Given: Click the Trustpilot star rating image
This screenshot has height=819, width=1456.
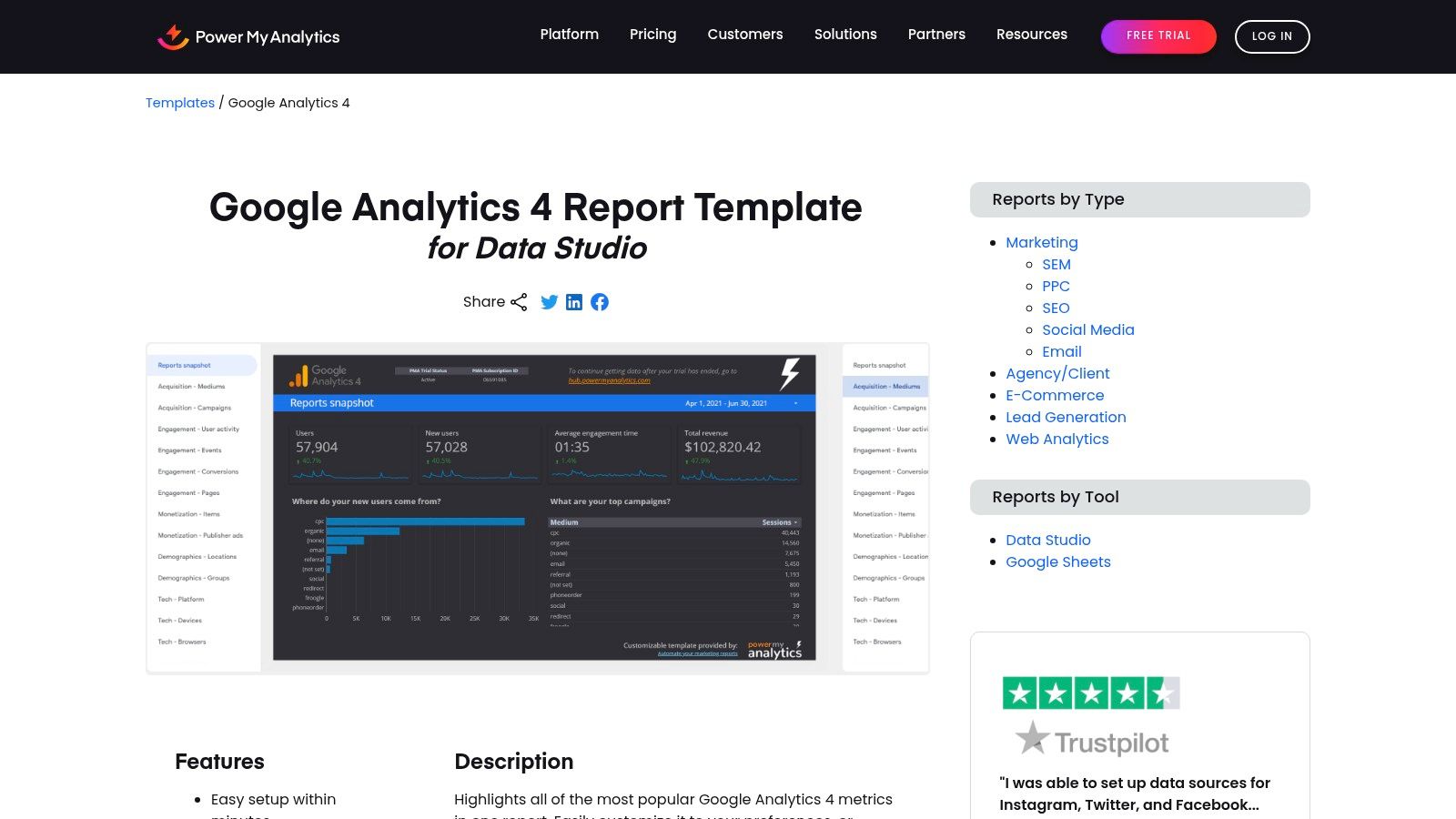Looking at the screenshot, I should click(x=1091, y=693).
